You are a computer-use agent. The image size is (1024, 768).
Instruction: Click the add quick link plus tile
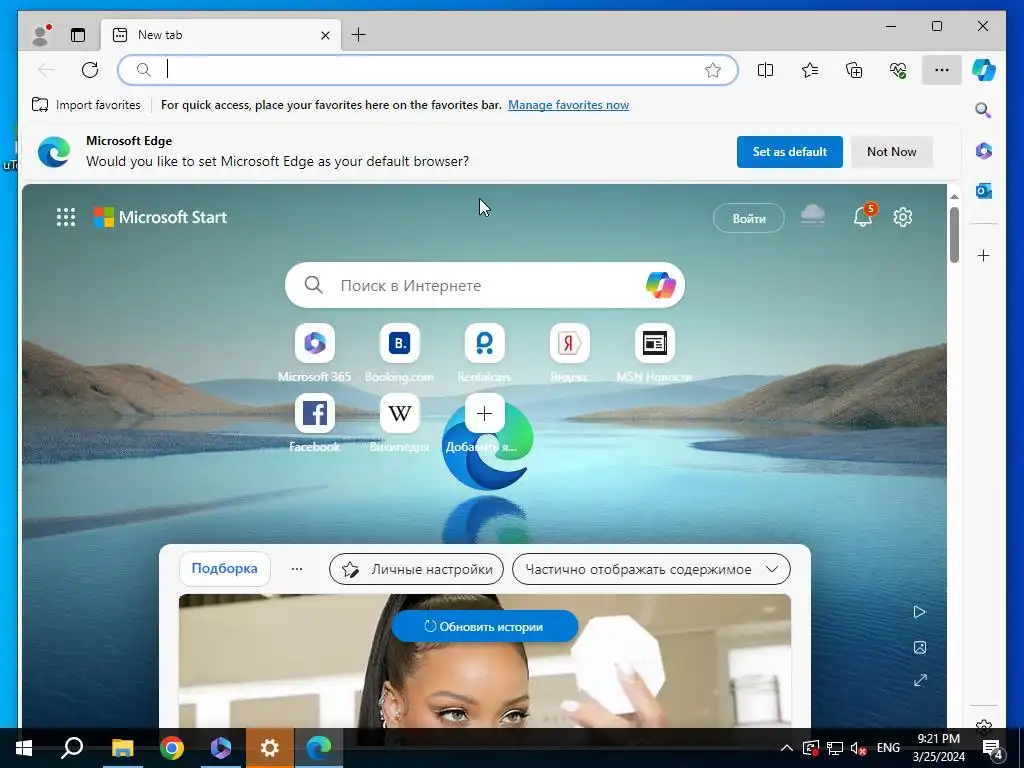click(x=485, y=414)
